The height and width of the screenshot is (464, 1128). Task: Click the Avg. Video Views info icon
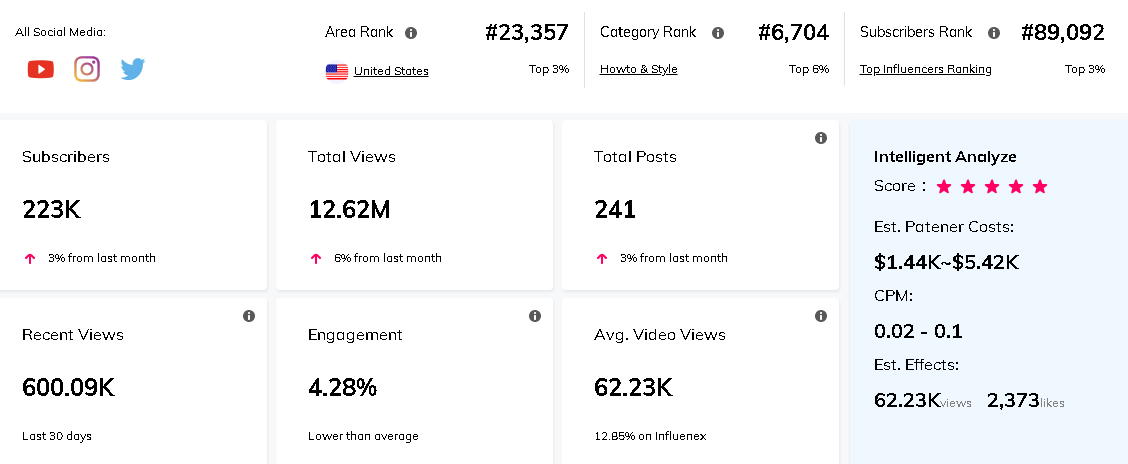point(821,316)
